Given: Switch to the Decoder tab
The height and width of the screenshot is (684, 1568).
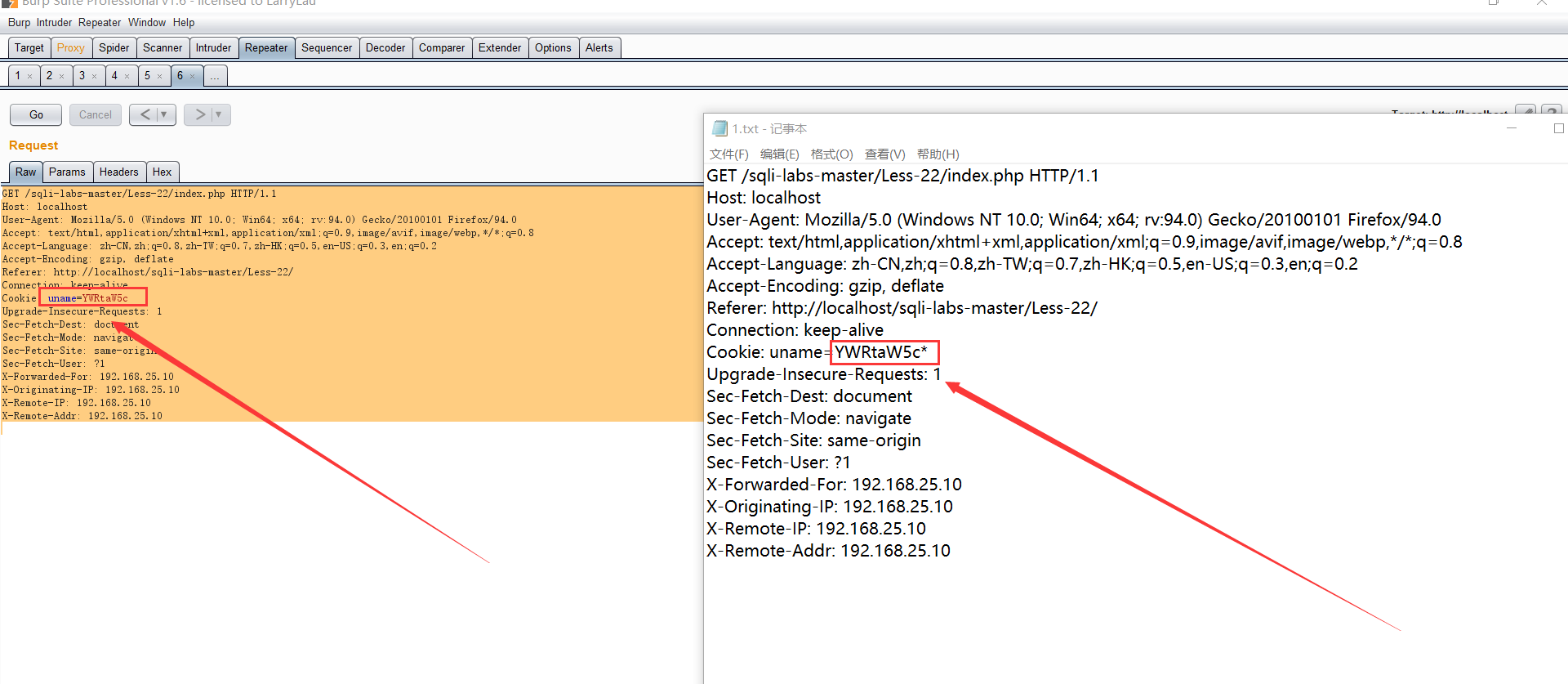Looking at the screenshot, I should [385, 47].
